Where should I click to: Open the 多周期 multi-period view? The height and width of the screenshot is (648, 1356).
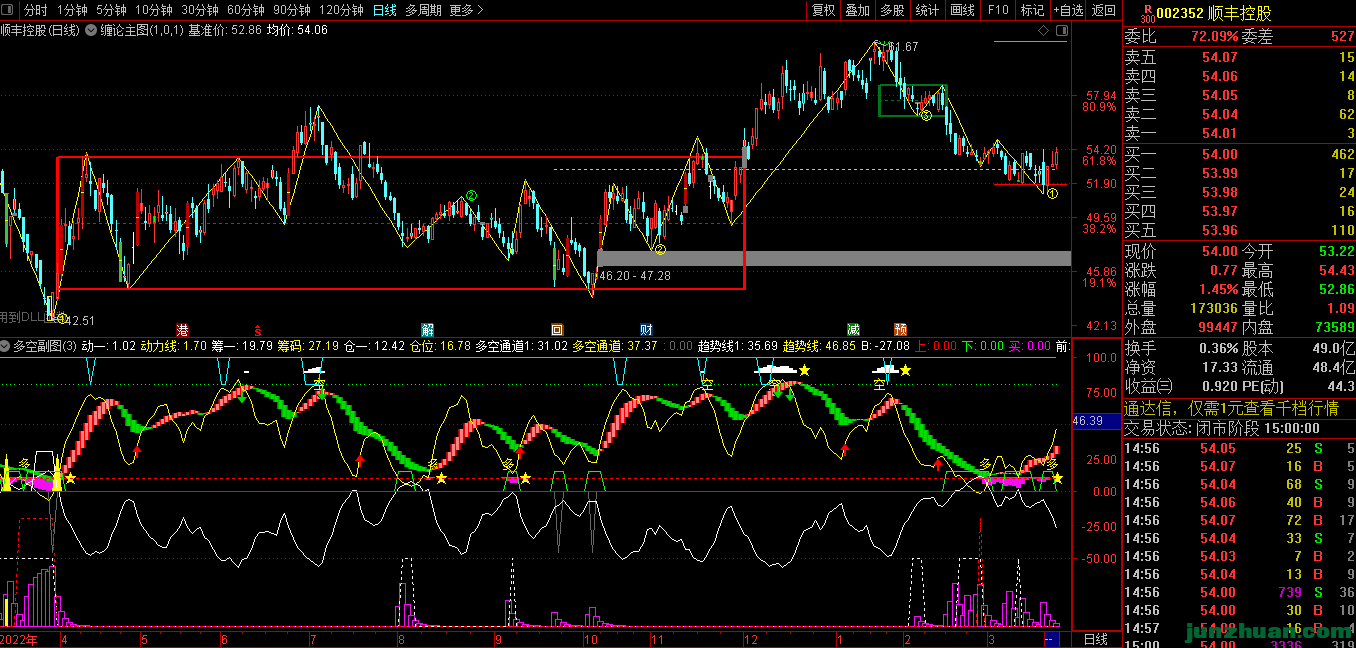[423, 10]
